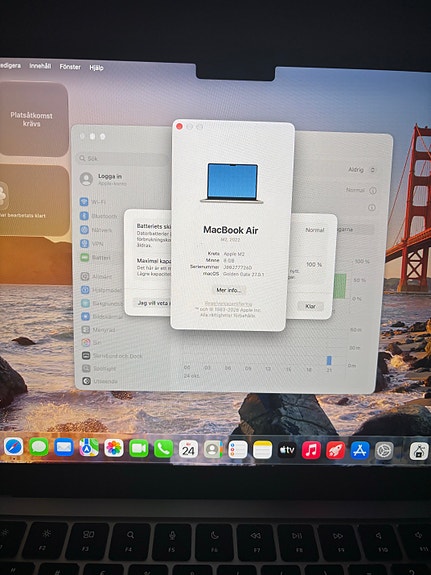Open the regulatory certification link

click(x=228, y=304)
